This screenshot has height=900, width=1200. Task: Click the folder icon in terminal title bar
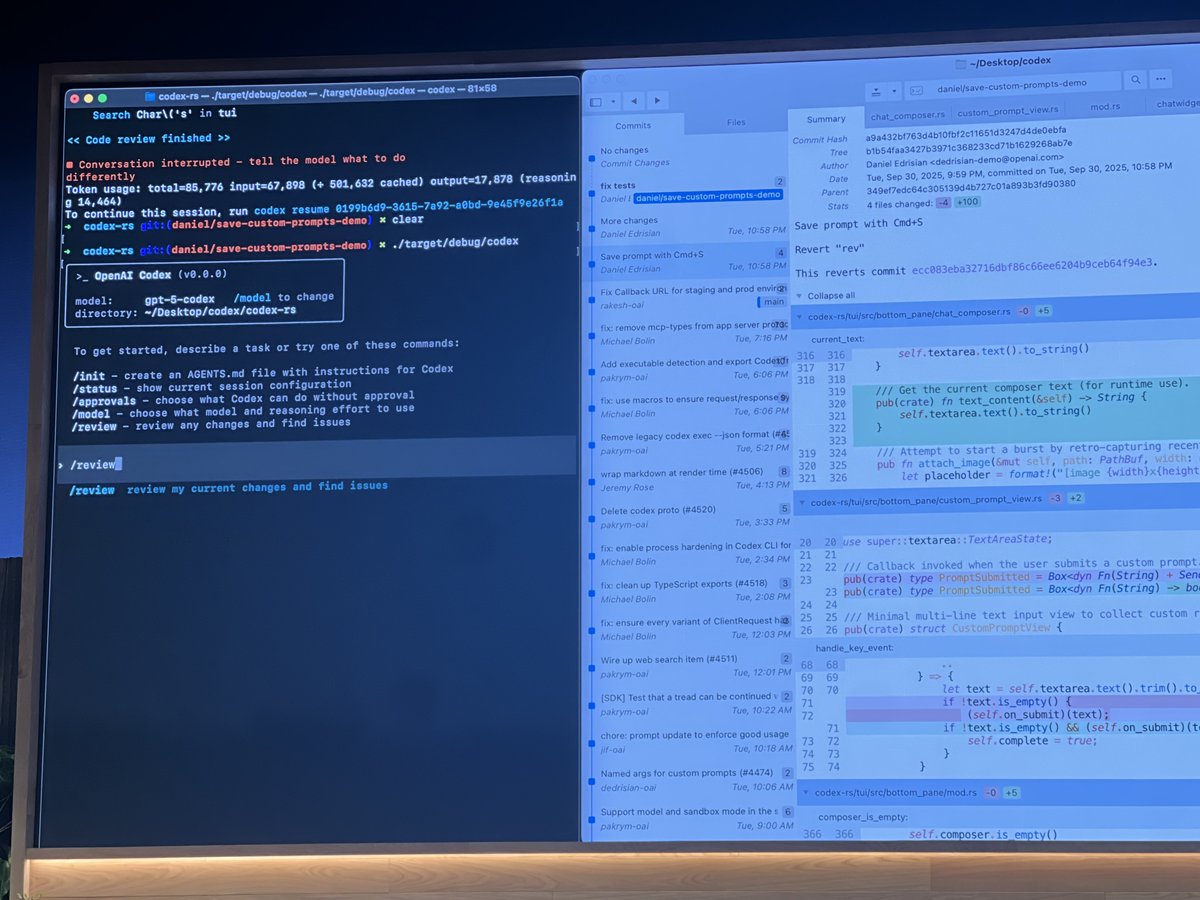click(x=150, y=96)
